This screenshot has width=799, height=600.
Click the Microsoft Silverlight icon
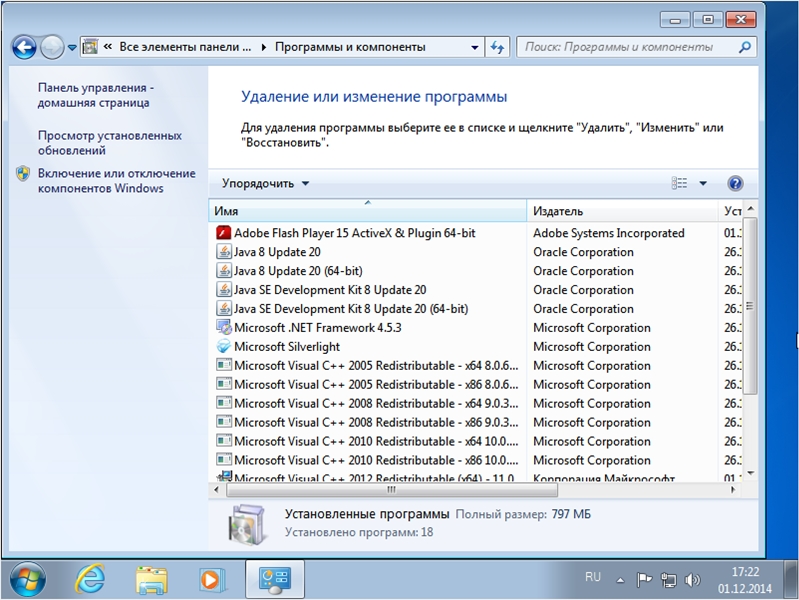(223, 346)
